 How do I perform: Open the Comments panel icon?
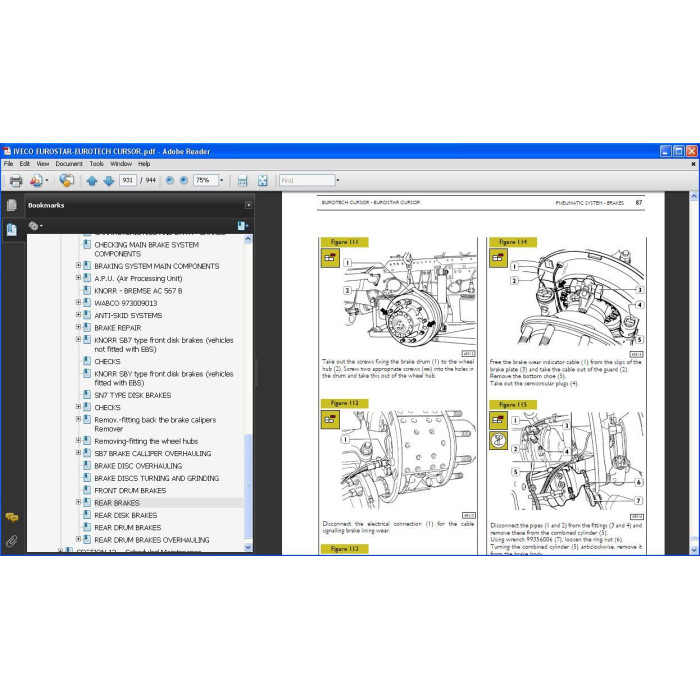click(12, 517)
